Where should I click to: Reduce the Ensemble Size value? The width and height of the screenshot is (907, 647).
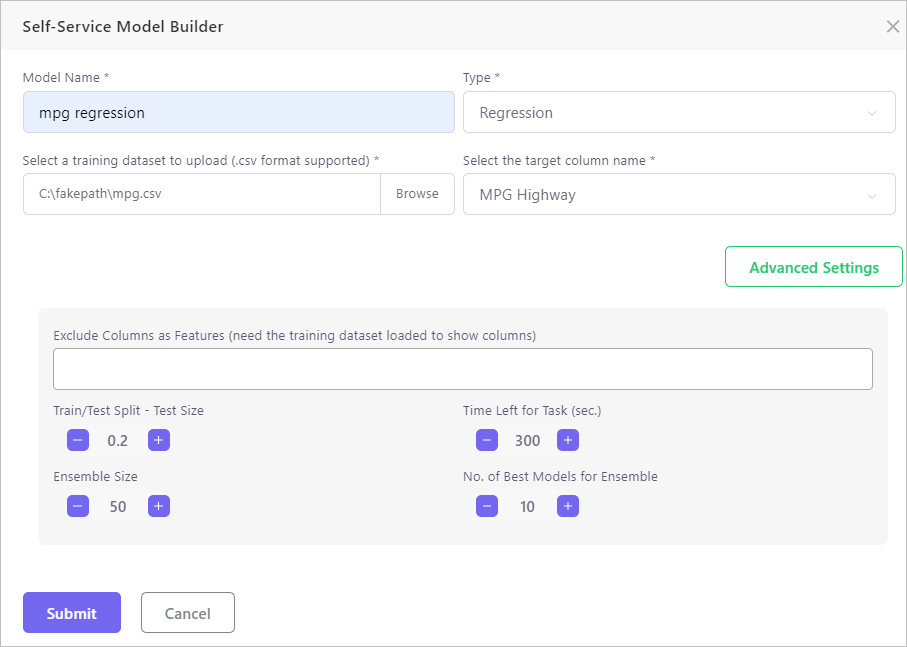point(78,506)
